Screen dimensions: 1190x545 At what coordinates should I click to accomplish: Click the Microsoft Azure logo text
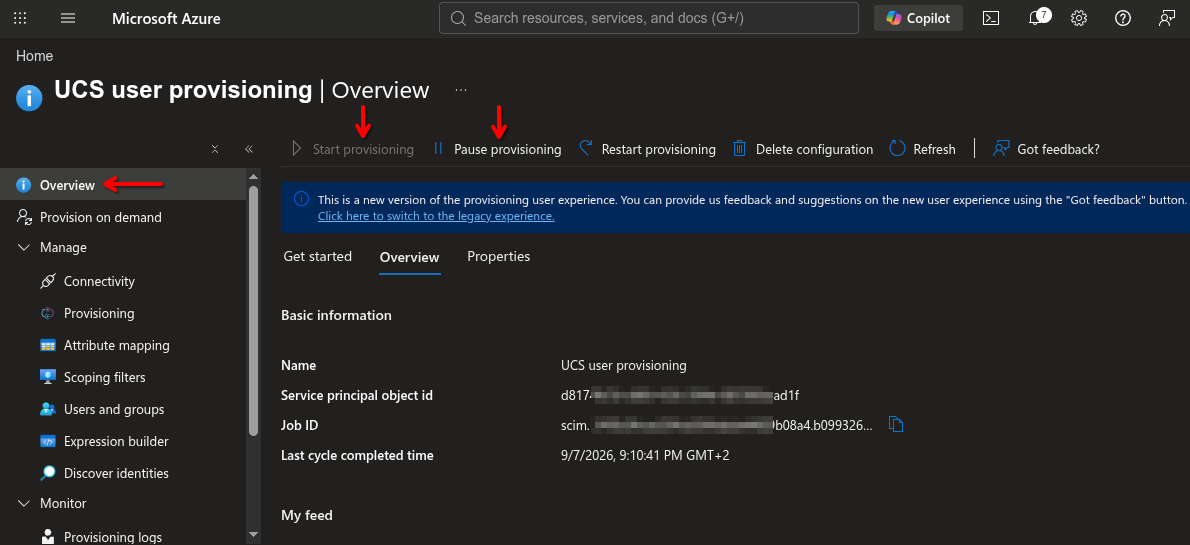tap(166, 19)
